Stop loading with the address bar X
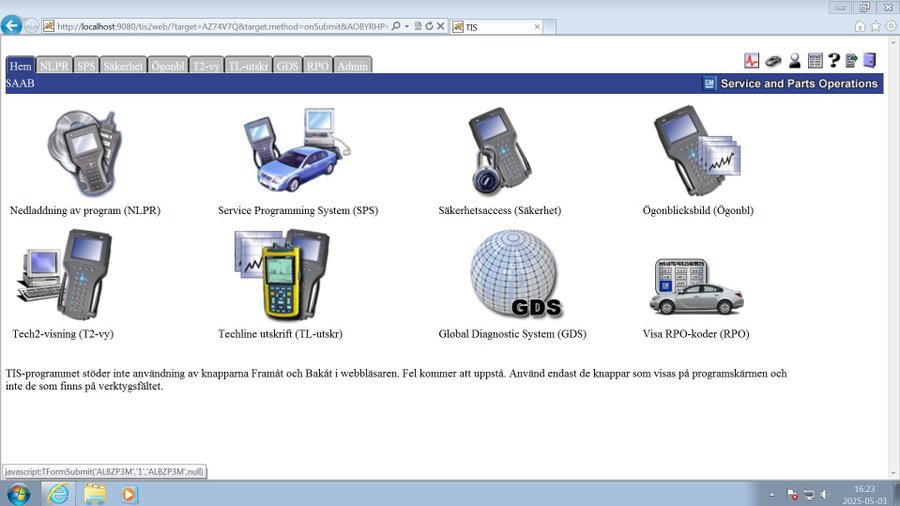The height and width of the screenshot is (506, 900). pyautogui.click(x=440, y=26)
